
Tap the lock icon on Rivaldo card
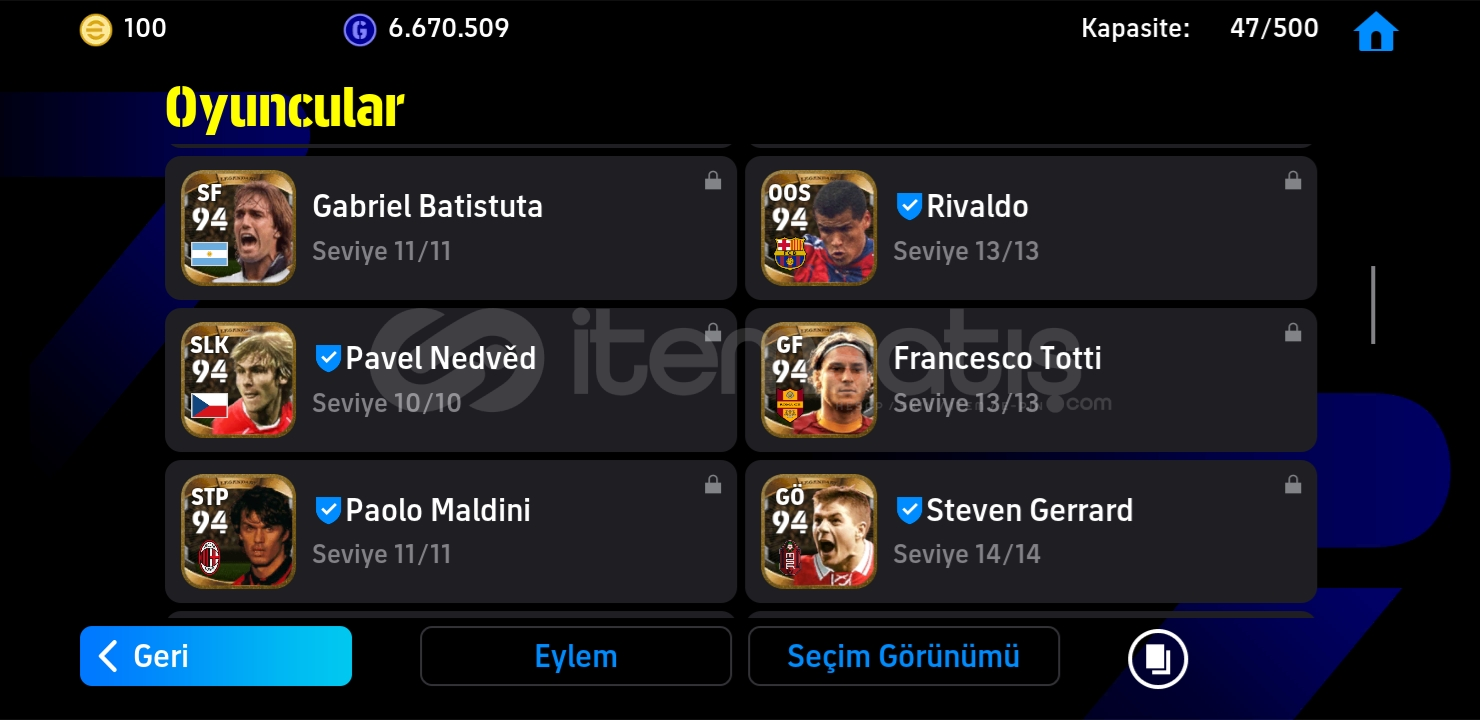tap(1293, 180)
